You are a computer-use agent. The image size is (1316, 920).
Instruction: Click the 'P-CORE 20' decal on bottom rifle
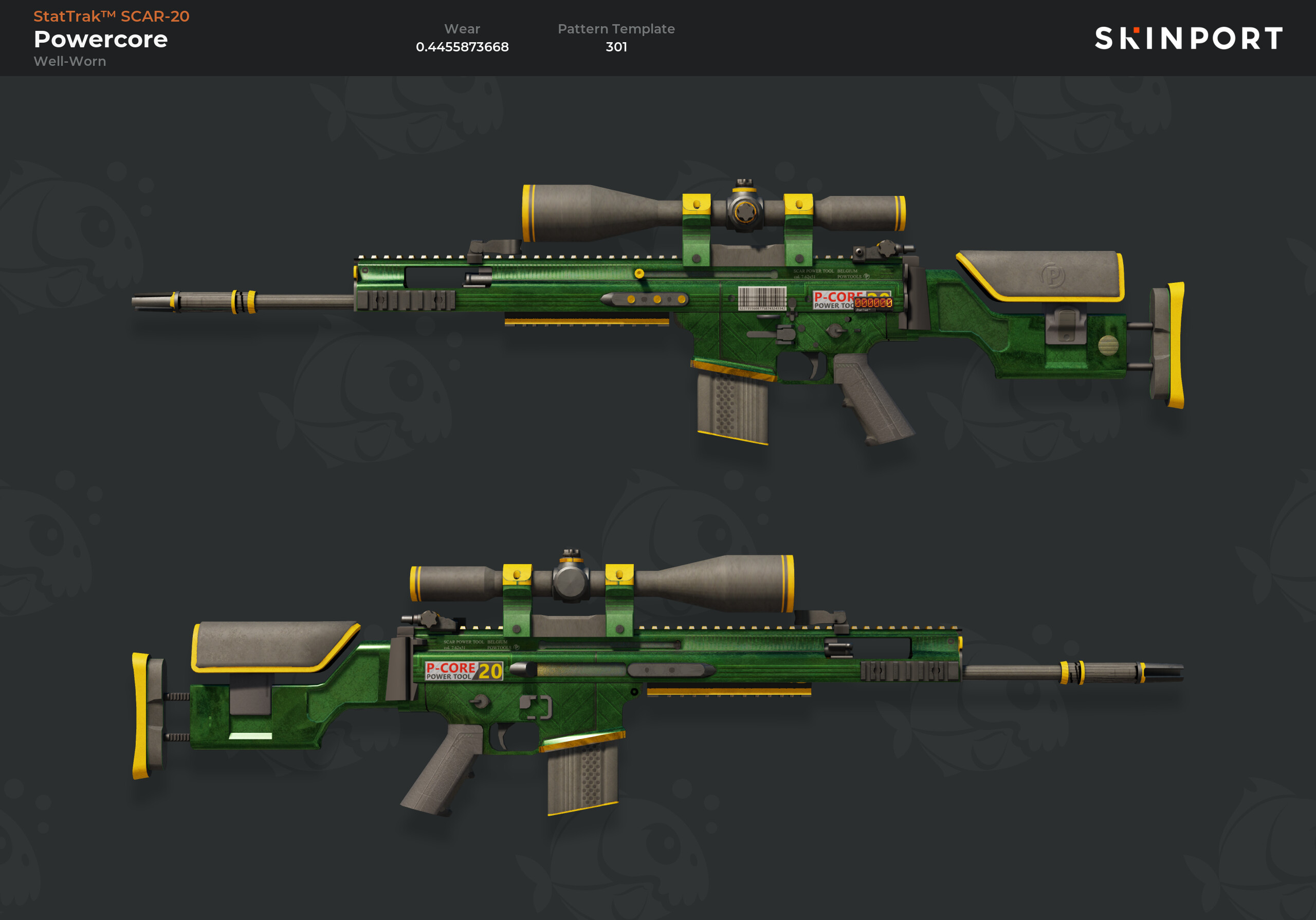pyautogui.click(x=464, y=671)
